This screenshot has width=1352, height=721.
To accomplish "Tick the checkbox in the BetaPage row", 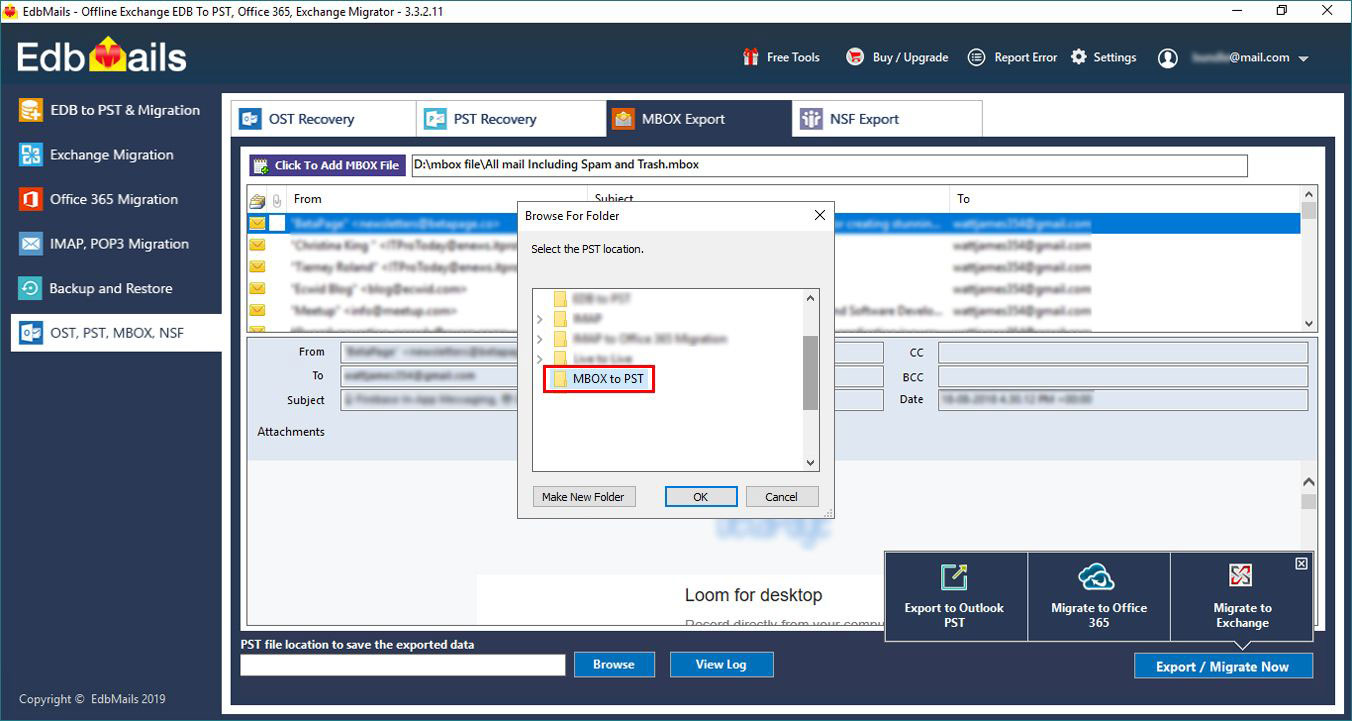I will click(x=277, y=224).
